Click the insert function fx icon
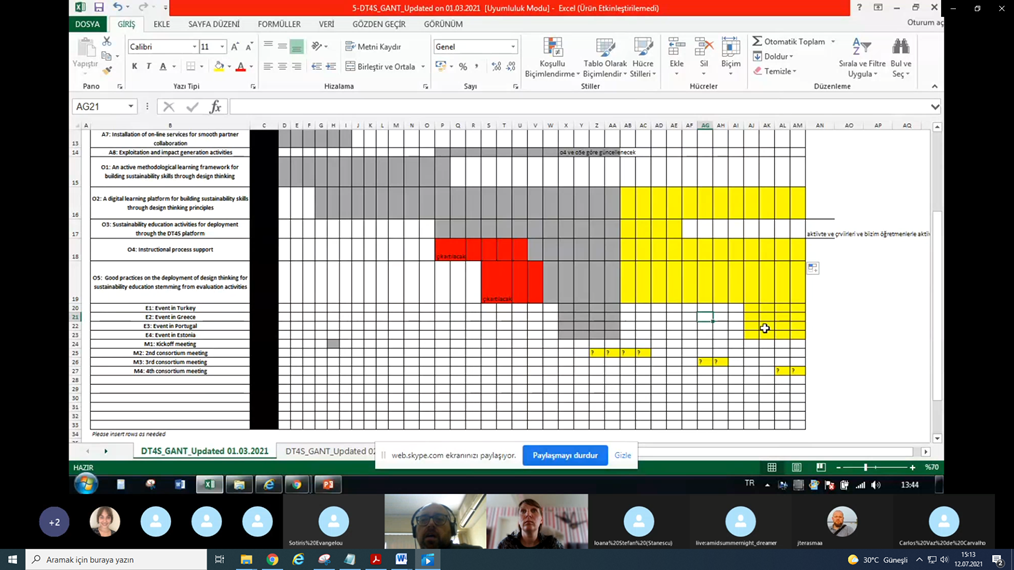 [215, 107]
